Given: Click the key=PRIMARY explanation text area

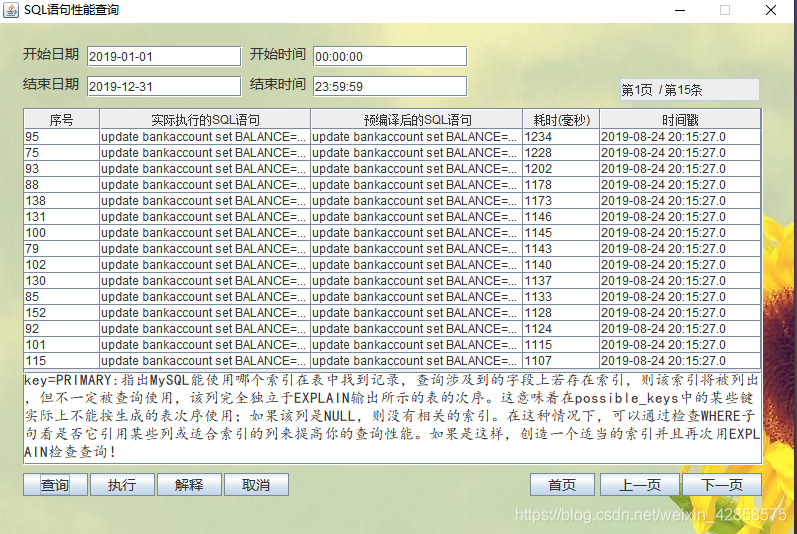Looking at the screenshot, I should click(392, 417).
